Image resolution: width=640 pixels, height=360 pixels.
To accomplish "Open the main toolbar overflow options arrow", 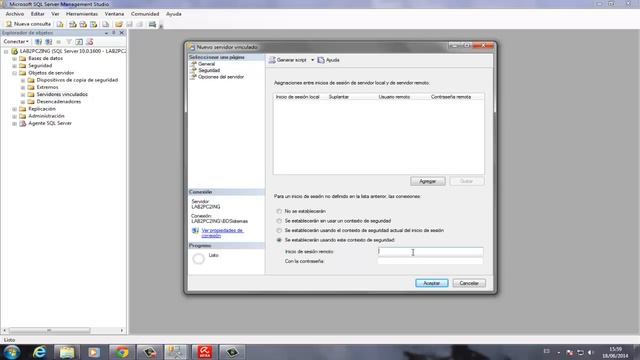I will (x=161, y=27).
